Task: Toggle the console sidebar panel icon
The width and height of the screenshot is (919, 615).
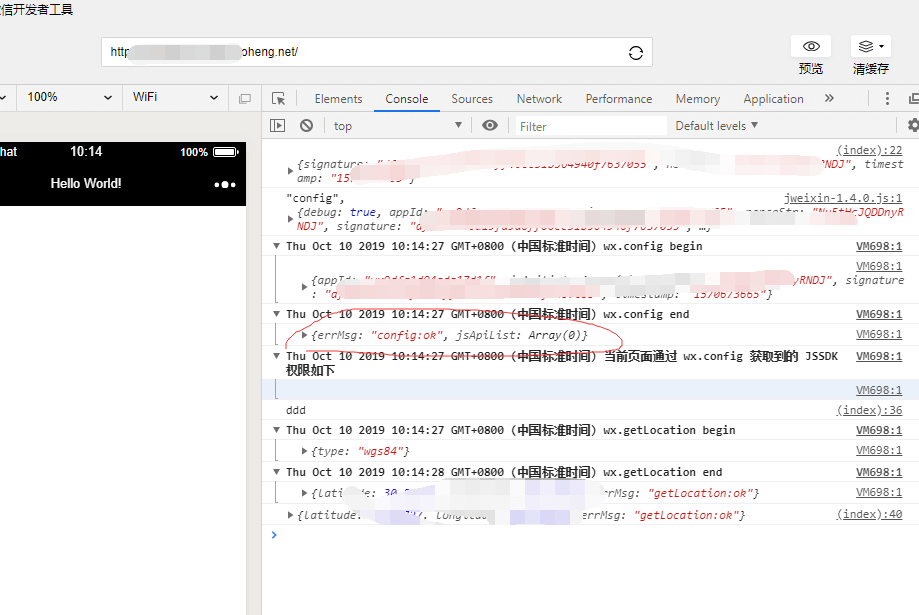Action: 278,126
